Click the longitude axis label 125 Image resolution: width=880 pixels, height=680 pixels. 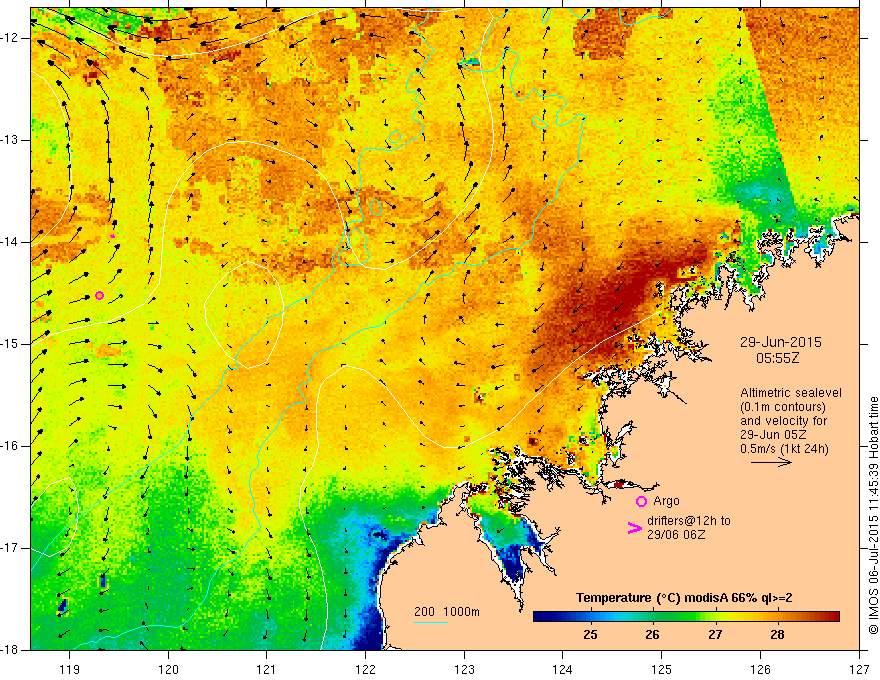coord(662,669)
